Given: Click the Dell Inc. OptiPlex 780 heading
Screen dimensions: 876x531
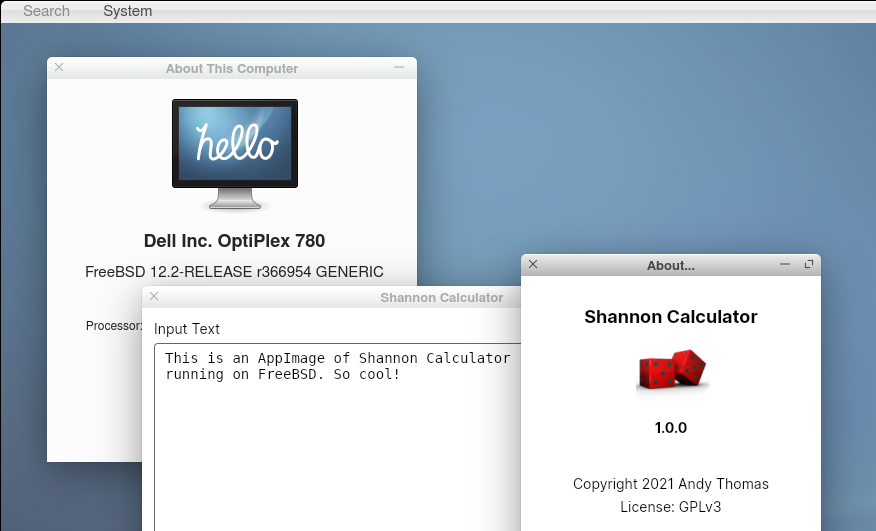Looking at the screenshot, I should [234, 241].
